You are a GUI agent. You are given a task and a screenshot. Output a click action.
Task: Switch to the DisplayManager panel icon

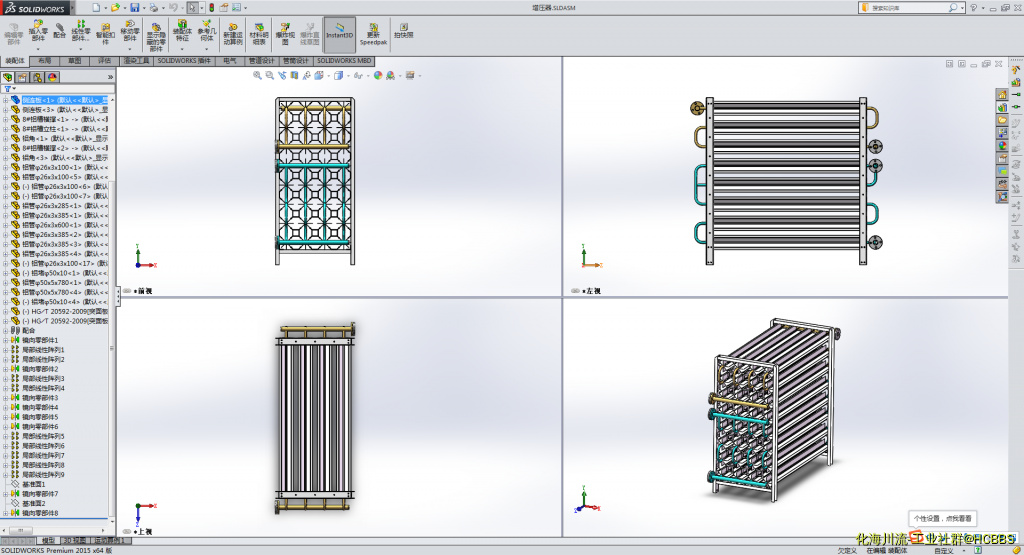[x=52, y=77]
